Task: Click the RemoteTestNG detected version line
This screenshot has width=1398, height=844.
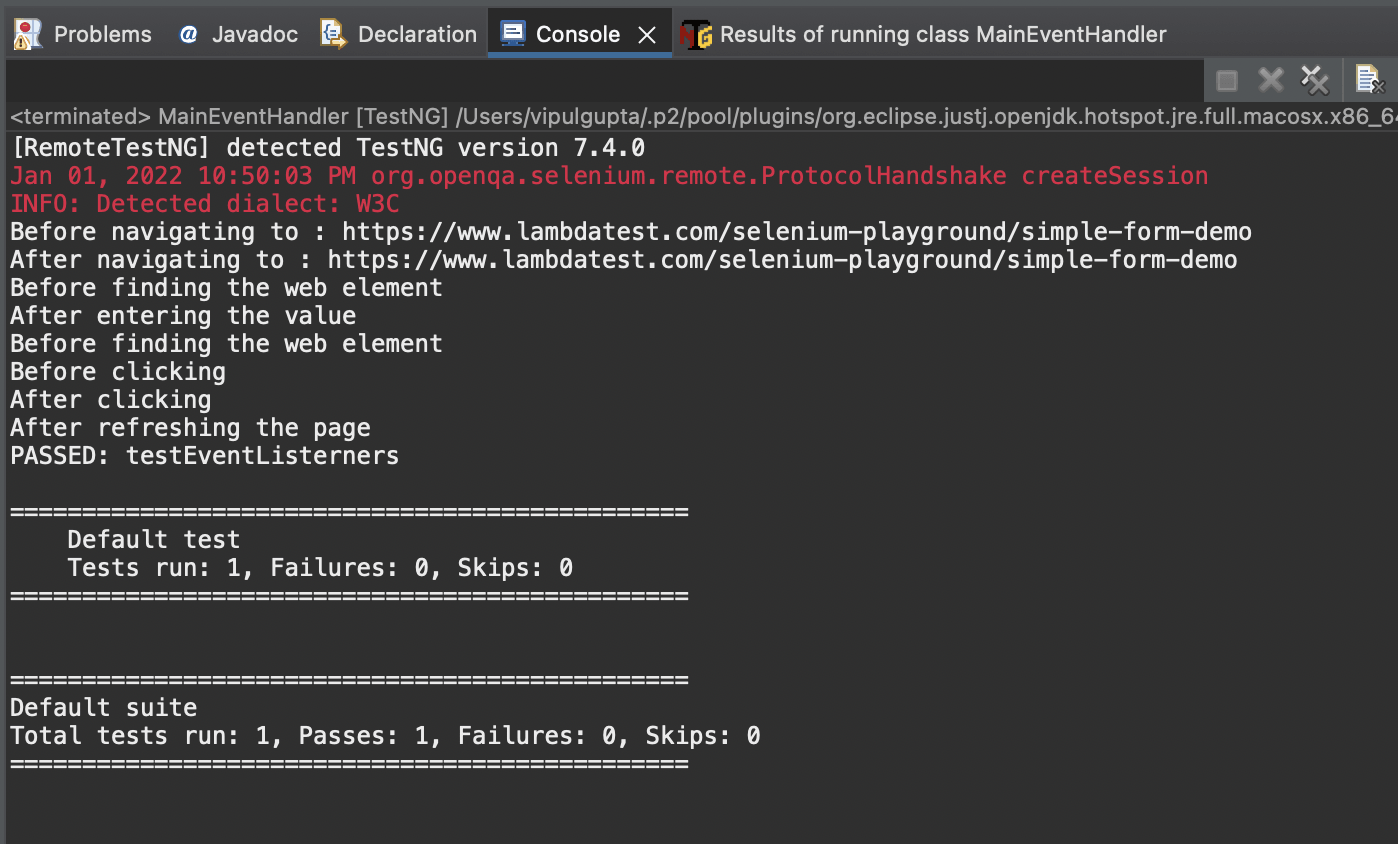Action: 327,148
